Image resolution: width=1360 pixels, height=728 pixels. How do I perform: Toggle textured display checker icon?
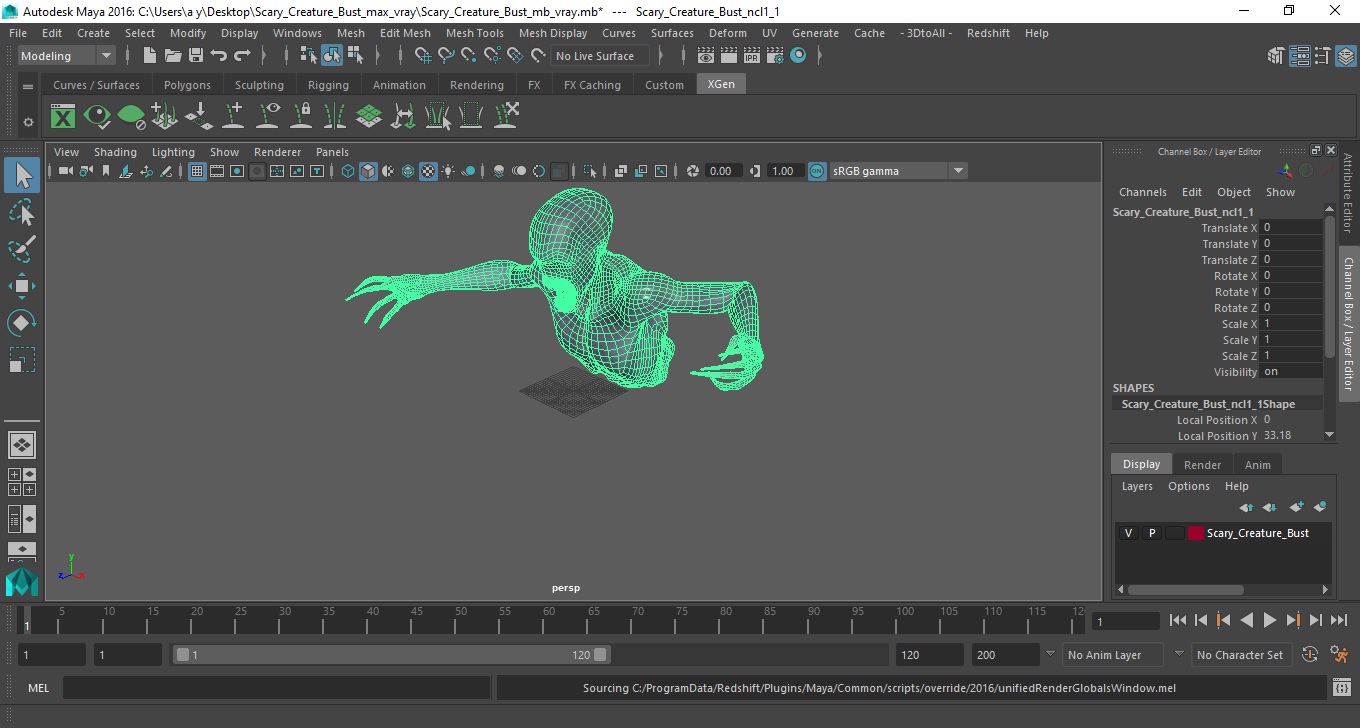click(x=428, y=171)
